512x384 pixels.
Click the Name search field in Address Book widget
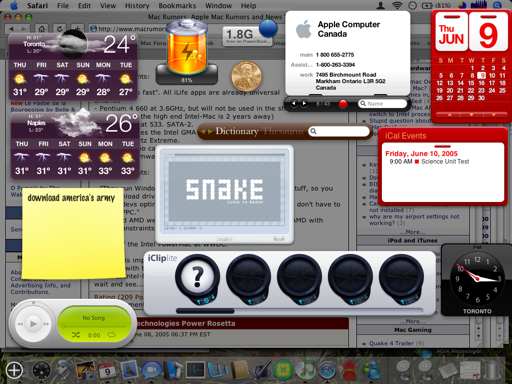pos(382,104)
